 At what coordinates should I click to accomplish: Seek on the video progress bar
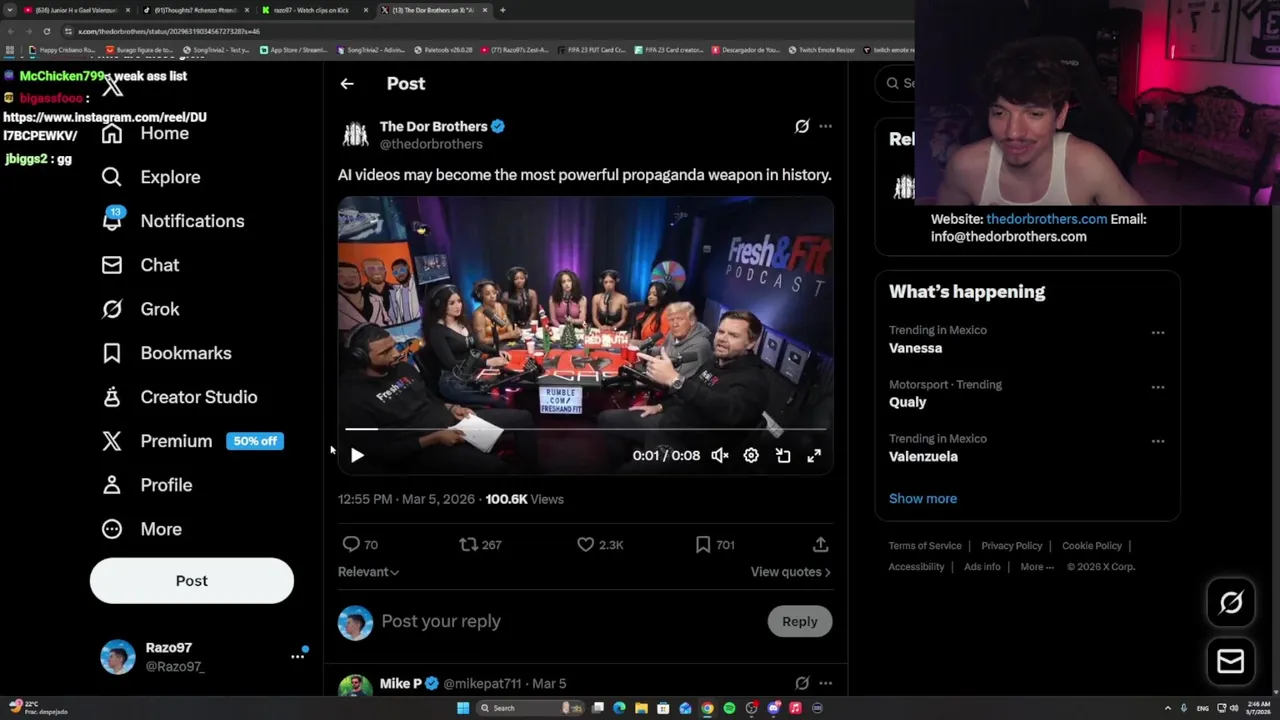pyautogui.click(x=585, y=429)
